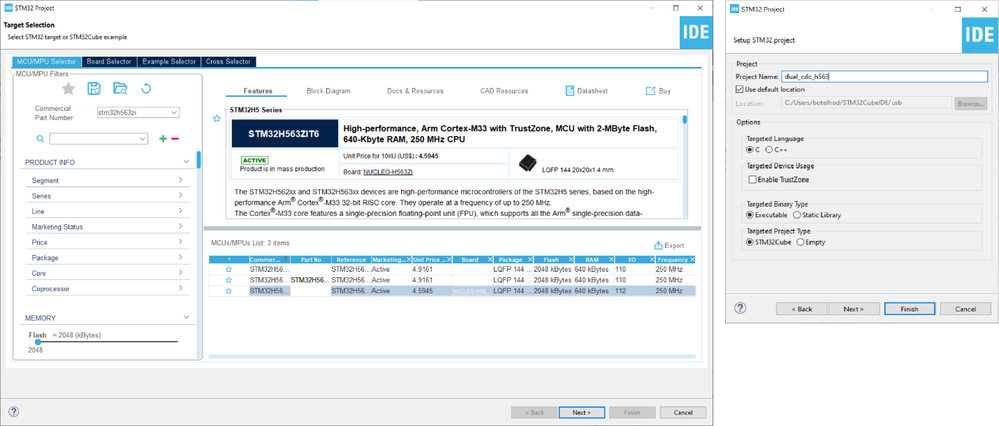Open the NUCLEO-H563ZI board link
The image size is (999, 426).
click(389, 172)
